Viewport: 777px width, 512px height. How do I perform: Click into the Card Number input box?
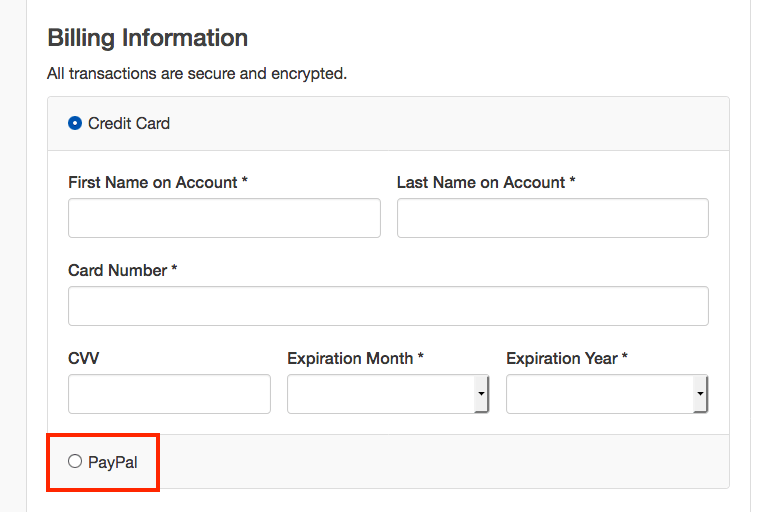(388, 306)
